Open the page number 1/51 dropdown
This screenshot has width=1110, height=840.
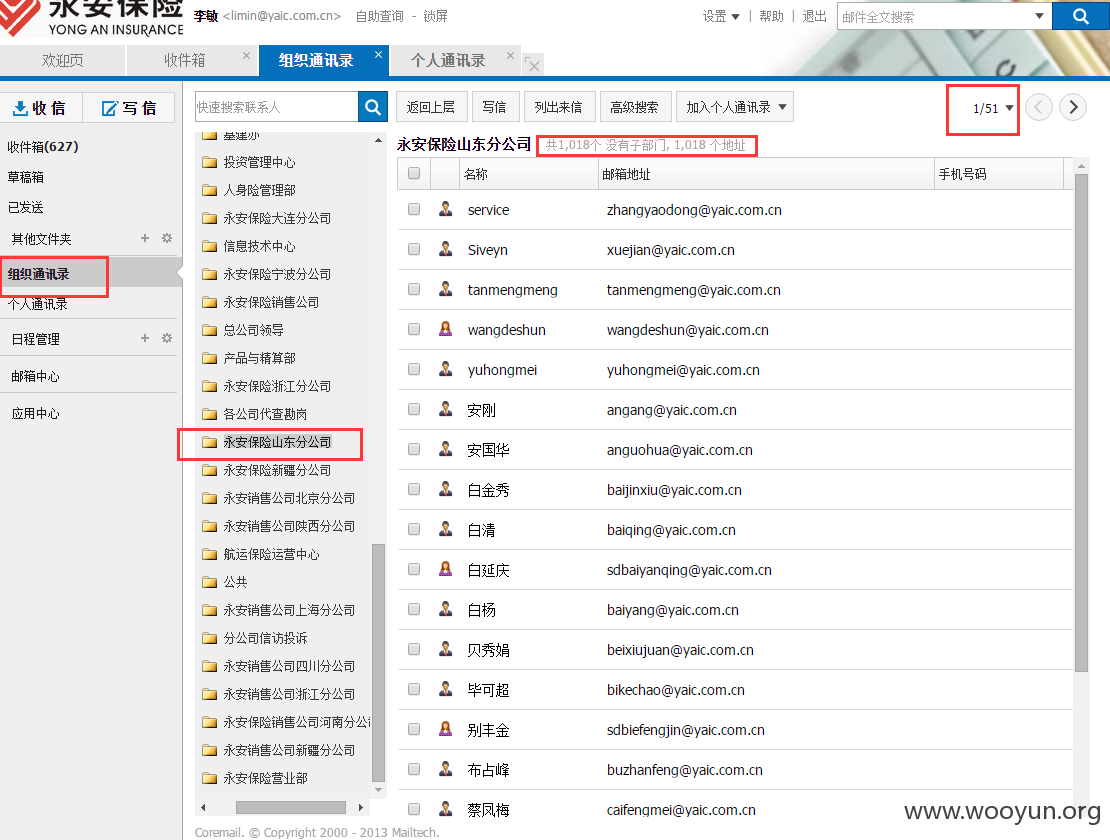(992, 108)
